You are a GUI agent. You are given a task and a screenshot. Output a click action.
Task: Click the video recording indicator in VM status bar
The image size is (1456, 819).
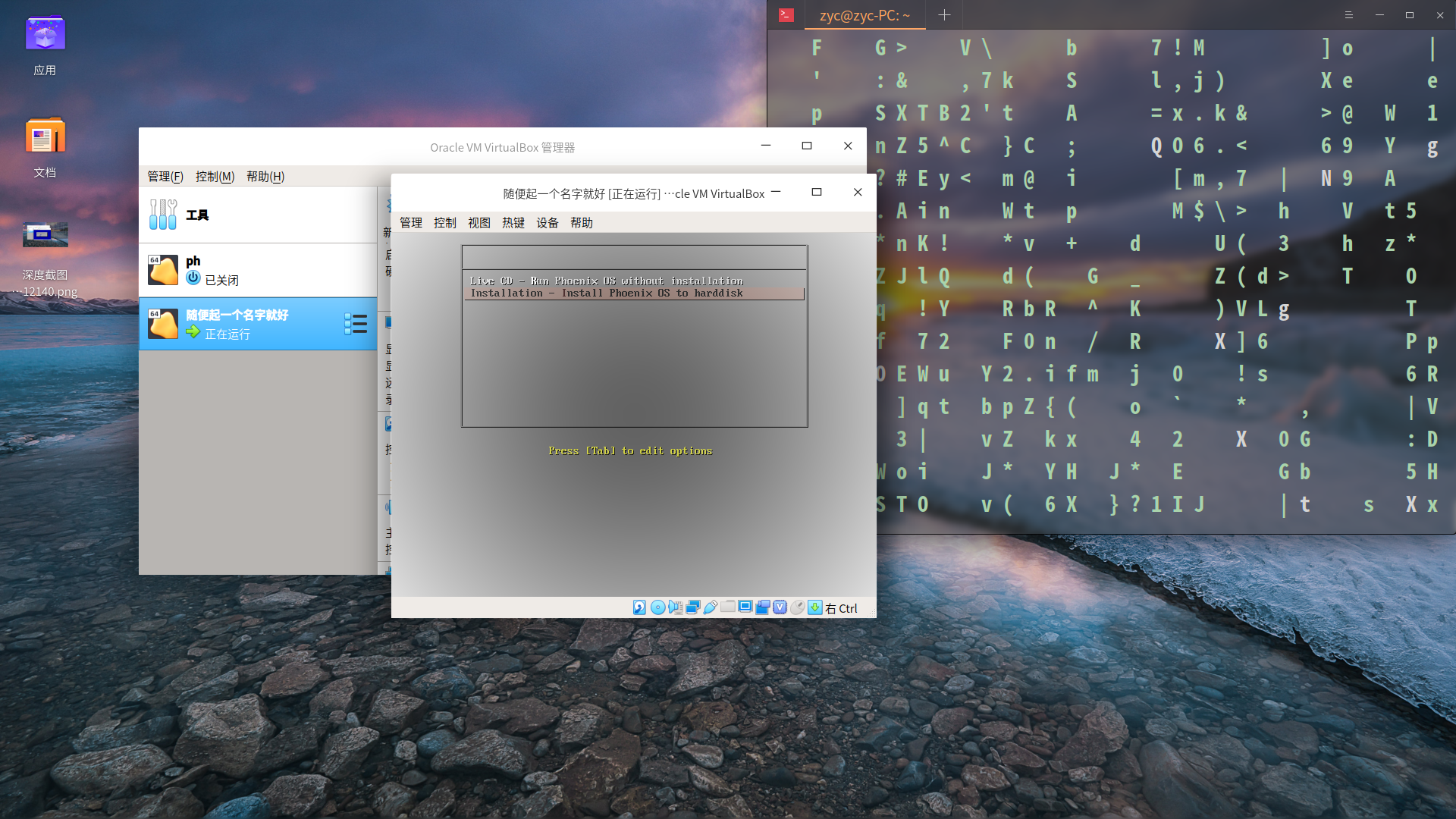click(x=762, y=607)
